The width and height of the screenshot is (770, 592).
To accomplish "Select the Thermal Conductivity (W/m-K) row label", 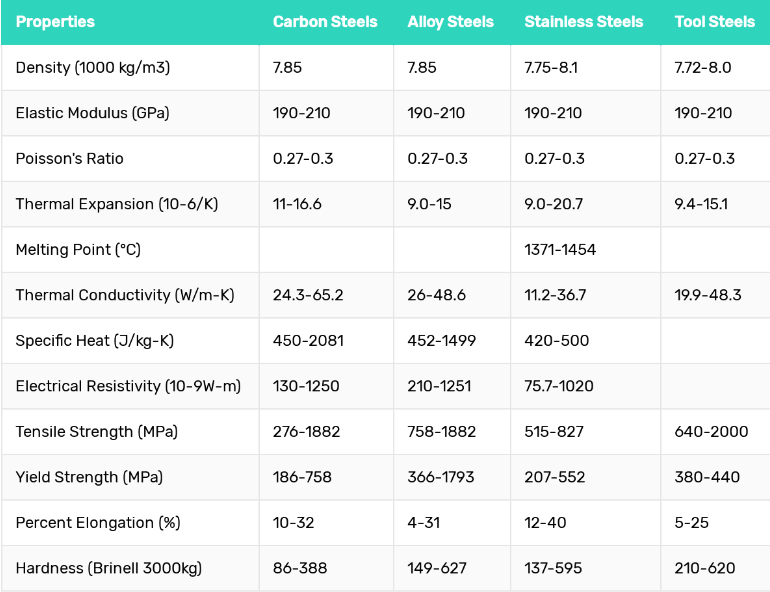I will pyautogui.click(x=123, y=295).
